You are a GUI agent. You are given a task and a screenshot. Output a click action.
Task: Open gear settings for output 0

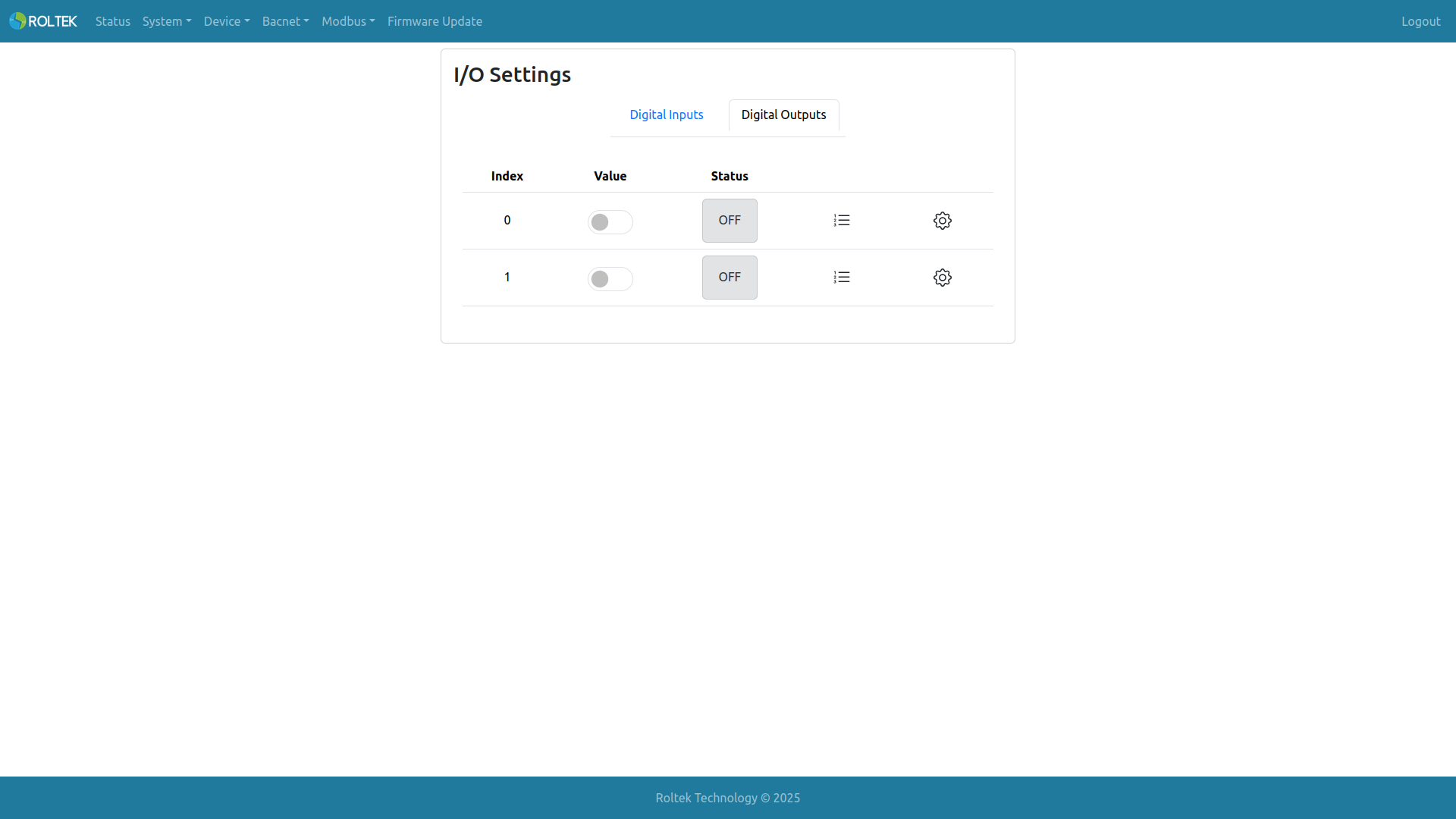pos(943,221)
